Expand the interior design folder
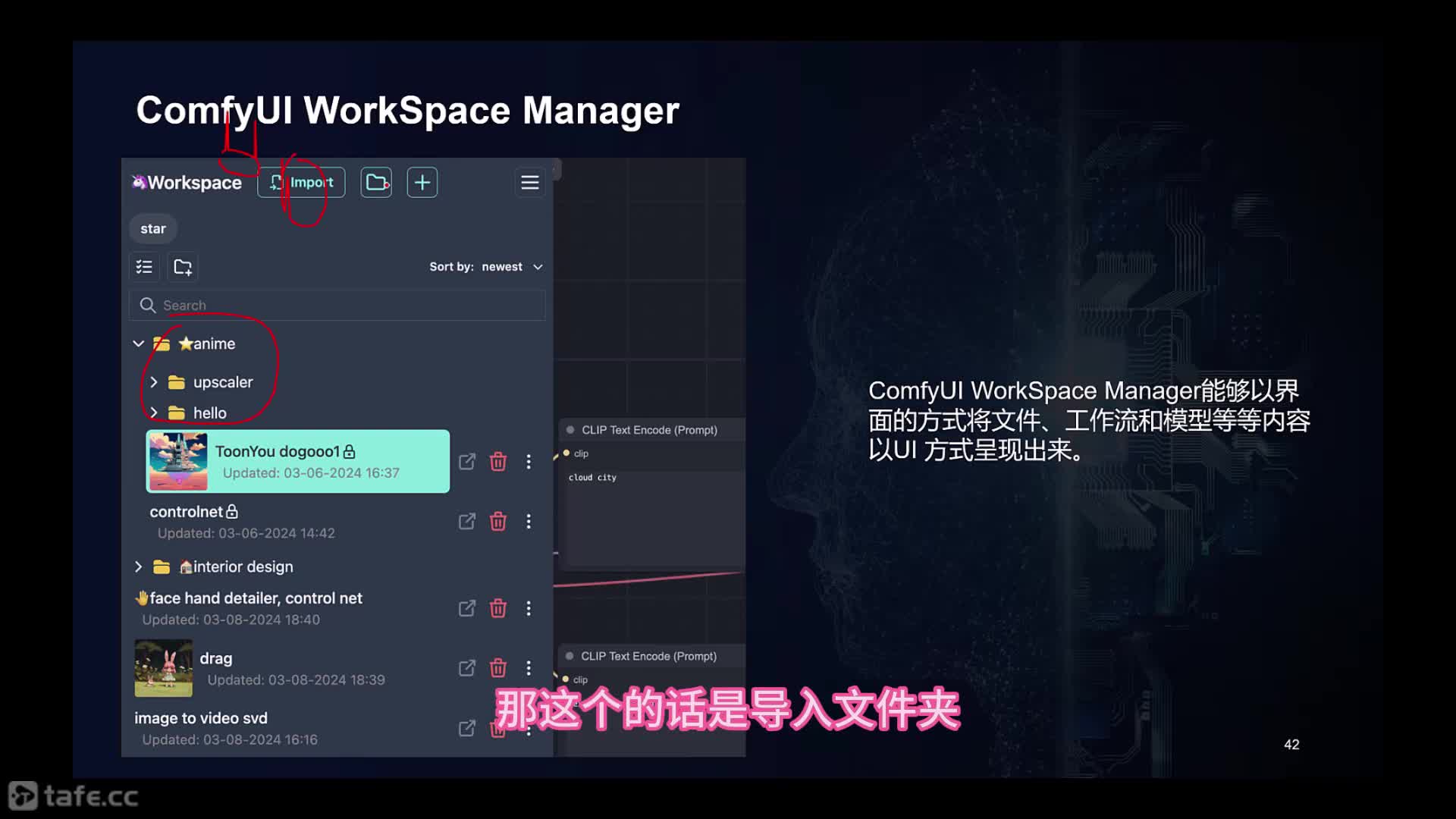Image resolution: width=1456 pixels, height=819 pixels. tap(139, 566)
